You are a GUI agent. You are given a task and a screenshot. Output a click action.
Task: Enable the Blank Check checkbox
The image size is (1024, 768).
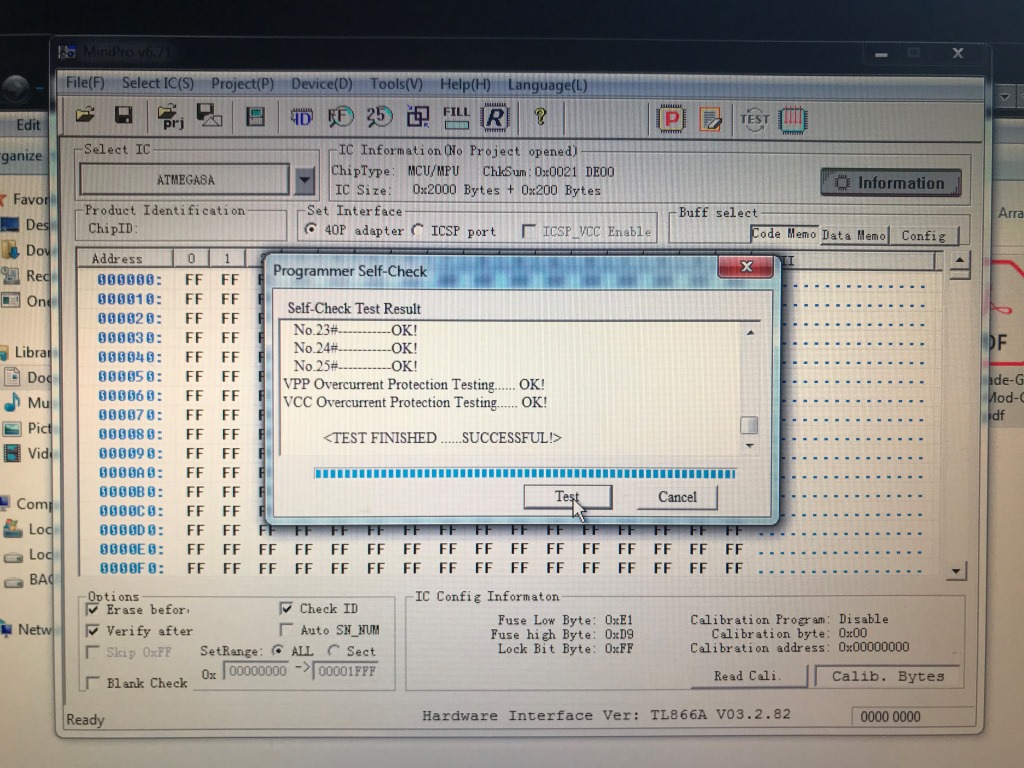click(x=94, y=684)
